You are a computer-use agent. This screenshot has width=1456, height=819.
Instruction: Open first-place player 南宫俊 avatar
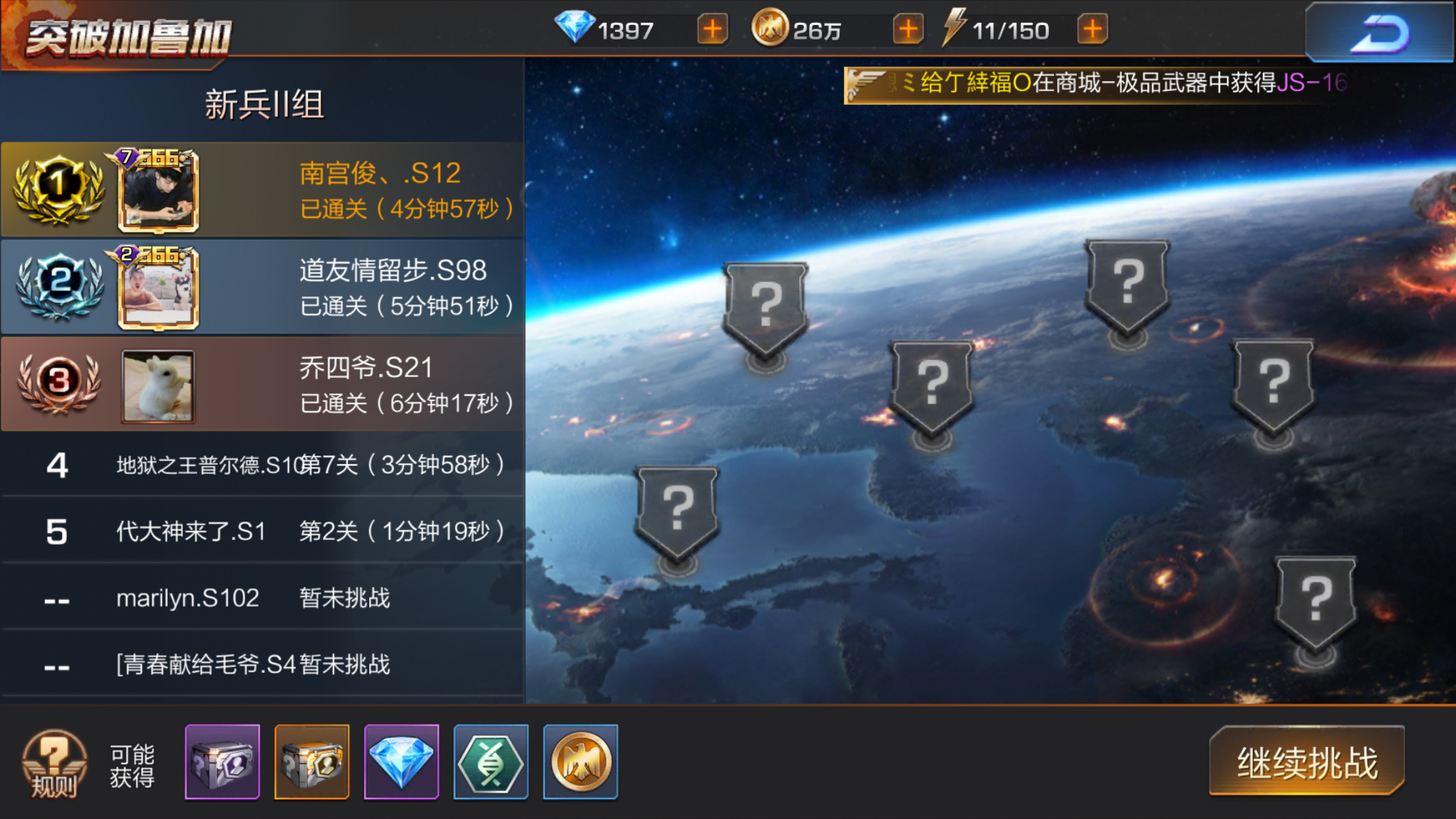tap(158, 191)
